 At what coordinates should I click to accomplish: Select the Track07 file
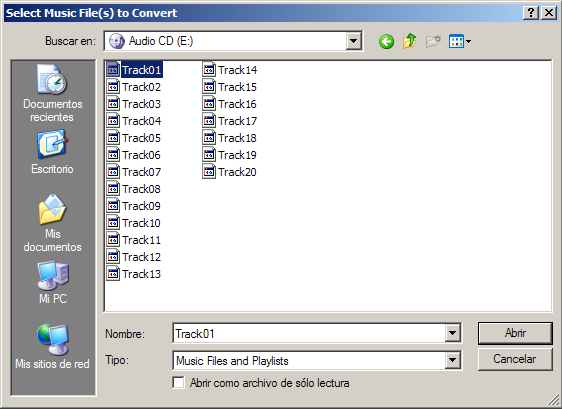134,172
